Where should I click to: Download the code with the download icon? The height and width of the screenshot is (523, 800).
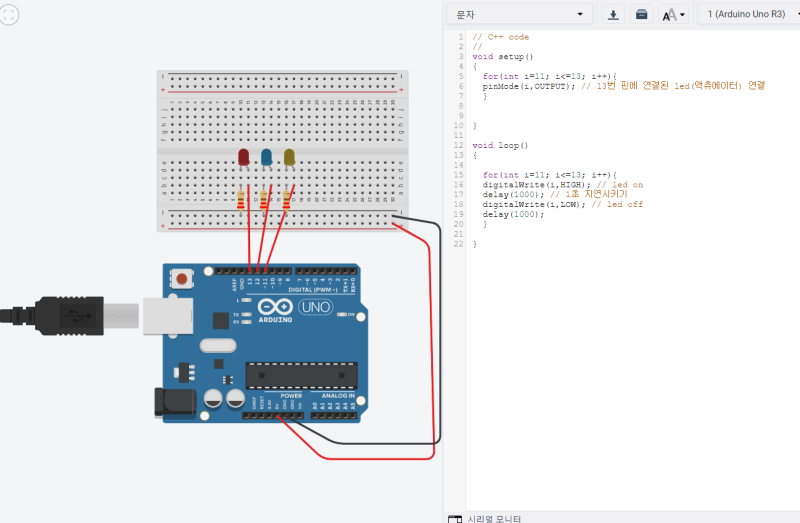tap(613, 14)
